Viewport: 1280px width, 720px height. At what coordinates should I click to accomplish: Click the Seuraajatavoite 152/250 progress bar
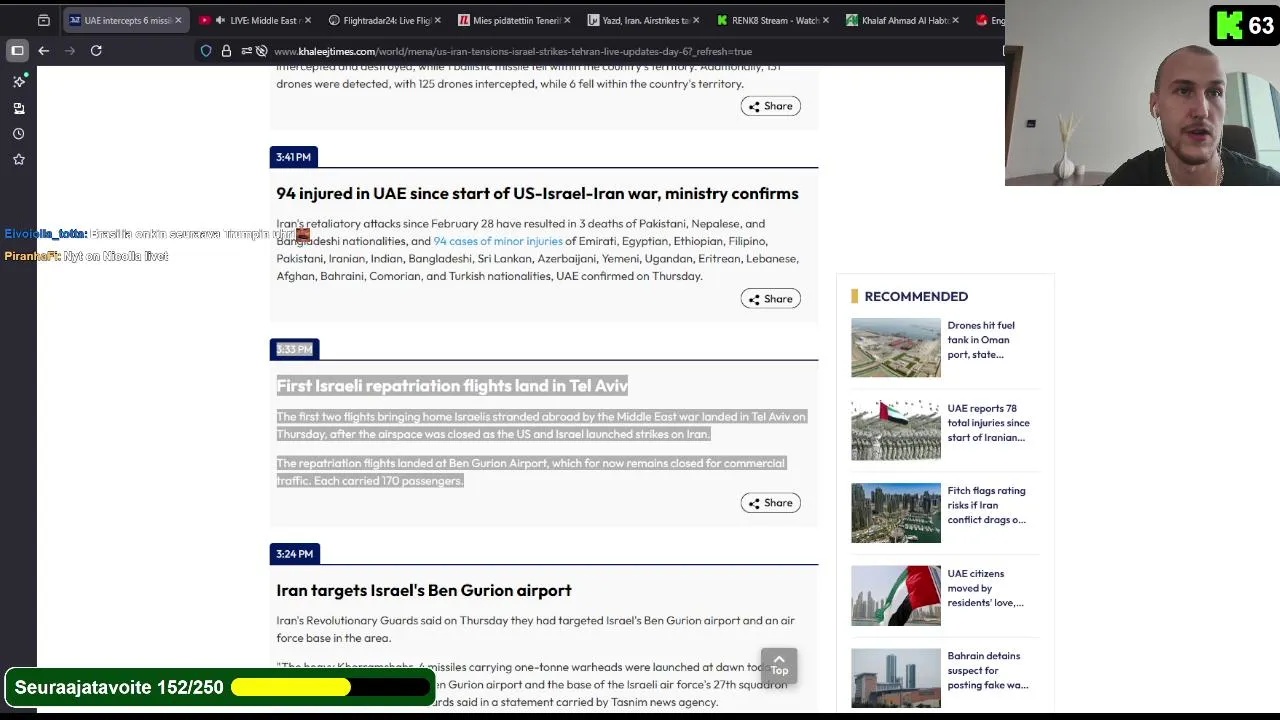(331, 688)
